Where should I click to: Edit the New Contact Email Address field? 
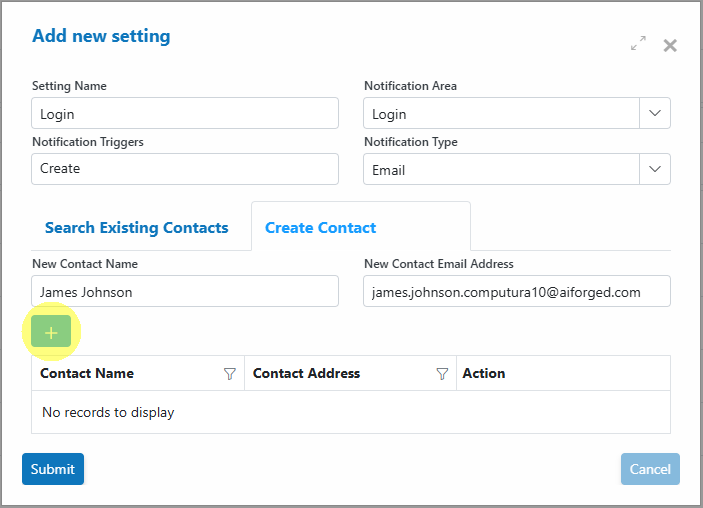[517, 291]
